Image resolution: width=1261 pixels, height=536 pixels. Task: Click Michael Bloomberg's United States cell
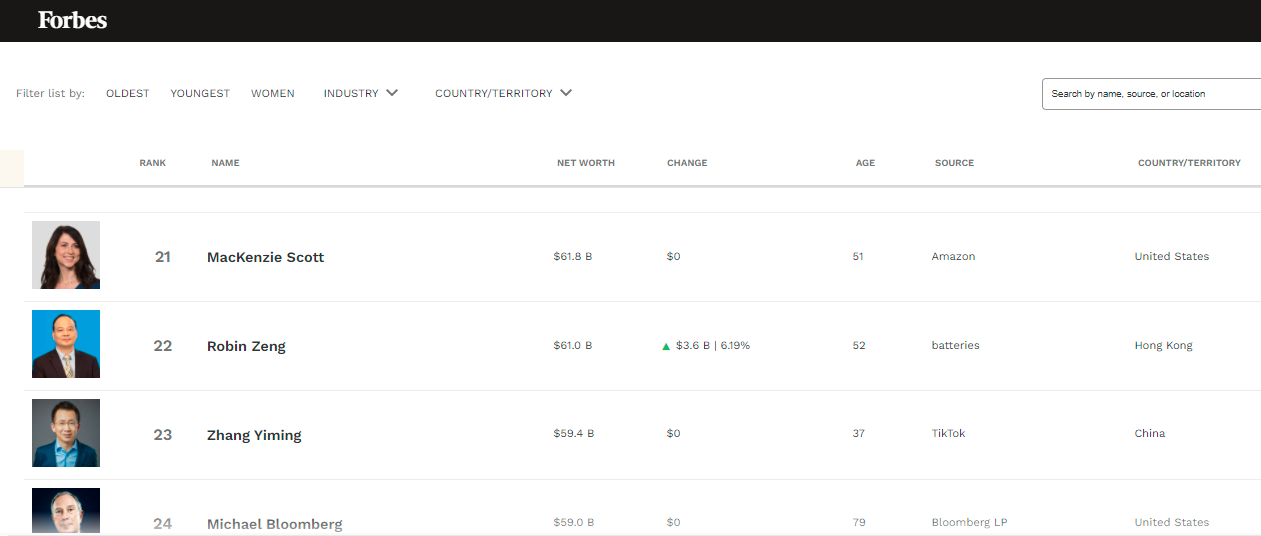click(1172, 523)
